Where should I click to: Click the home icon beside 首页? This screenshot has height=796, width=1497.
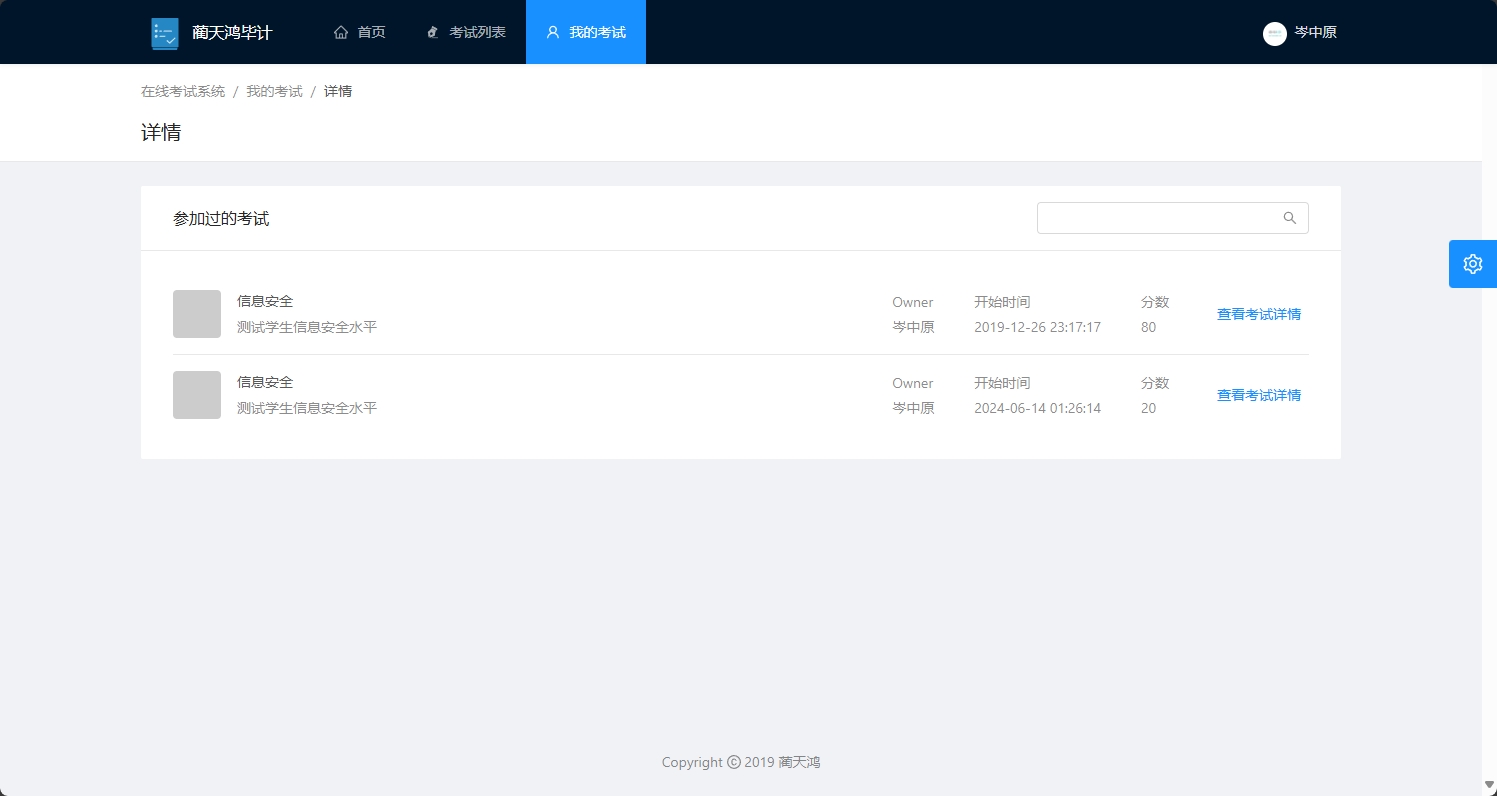tap(341, 32)
